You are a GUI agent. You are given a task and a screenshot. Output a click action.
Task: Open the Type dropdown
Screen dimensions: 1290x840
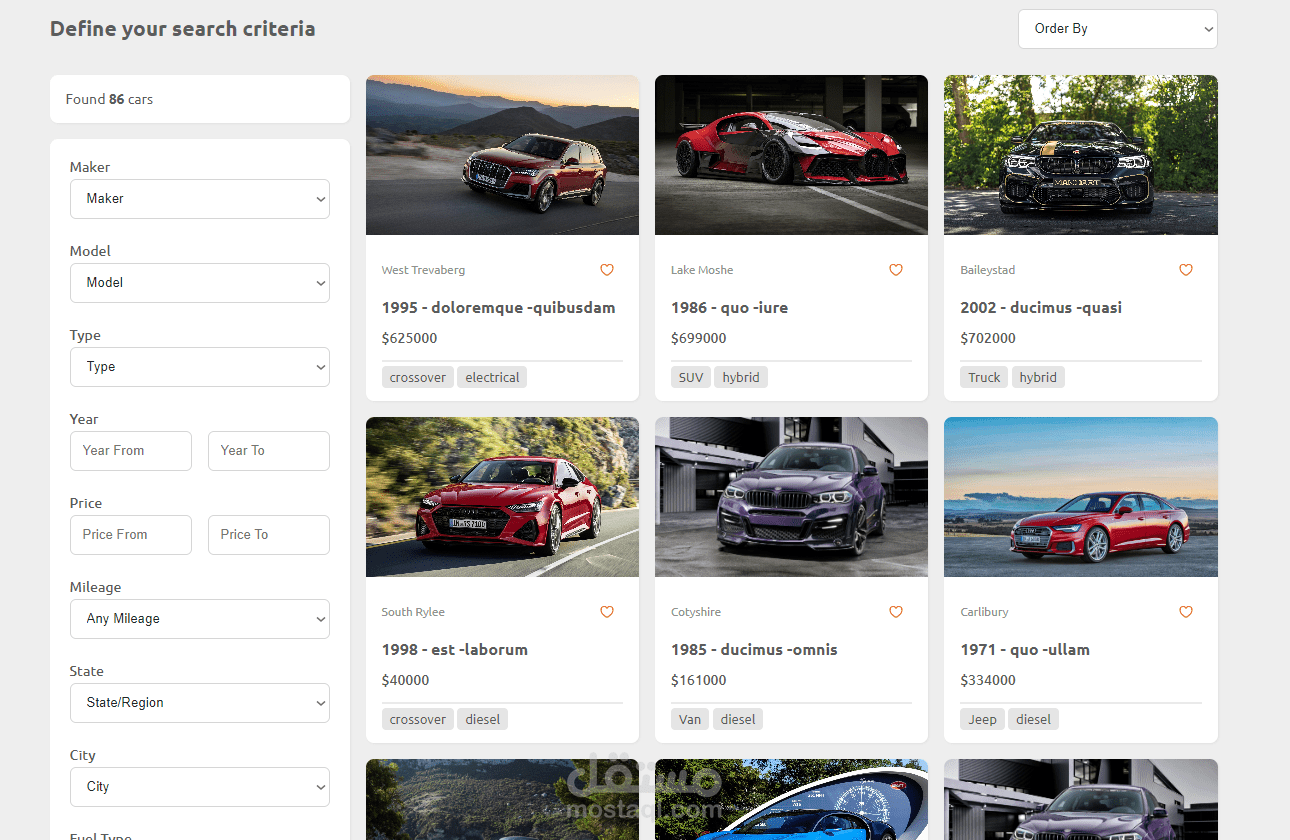(x=200, y=367)
